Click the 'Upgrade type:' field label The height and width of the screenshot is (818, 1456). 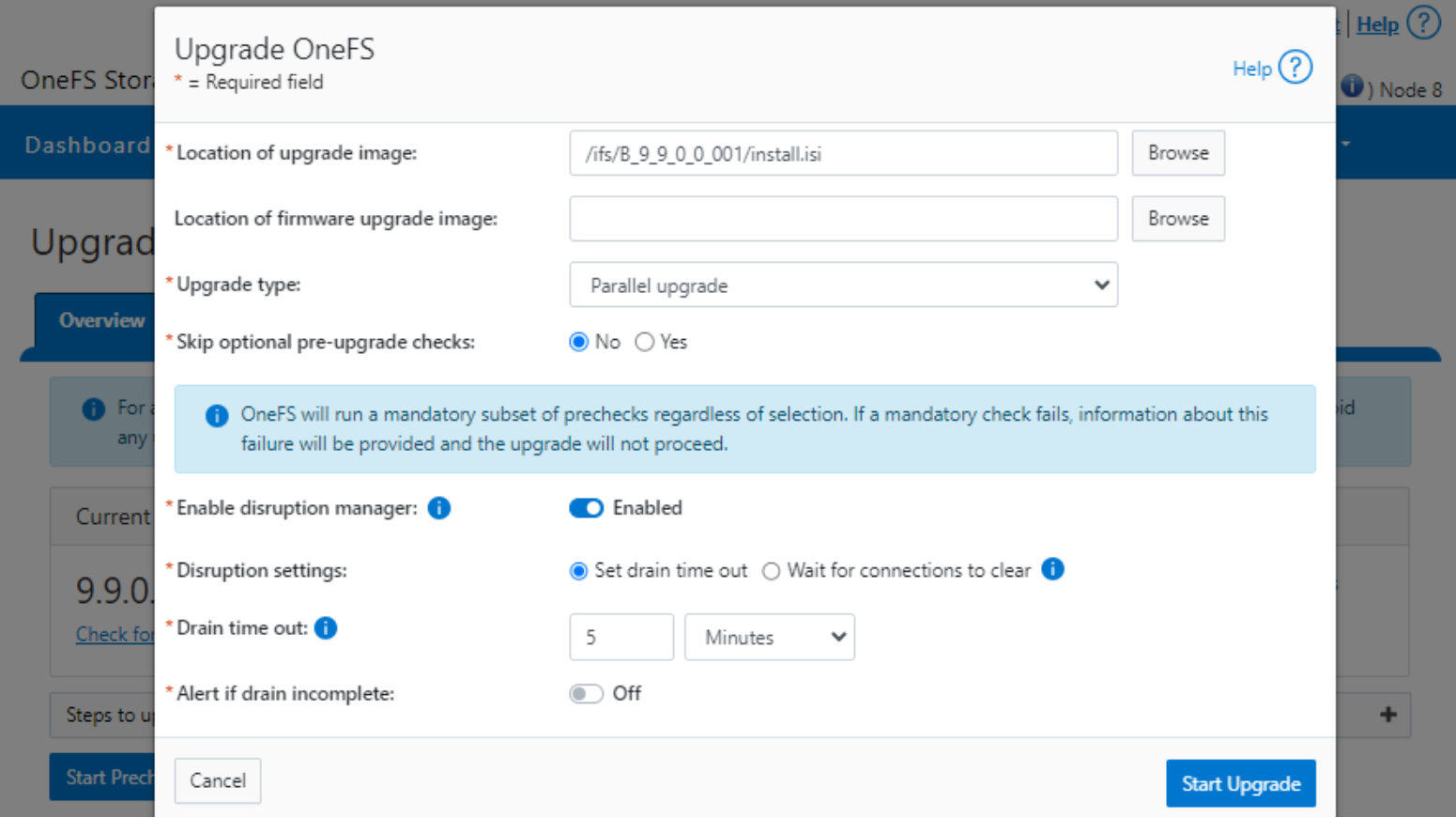tap(238, 285)
